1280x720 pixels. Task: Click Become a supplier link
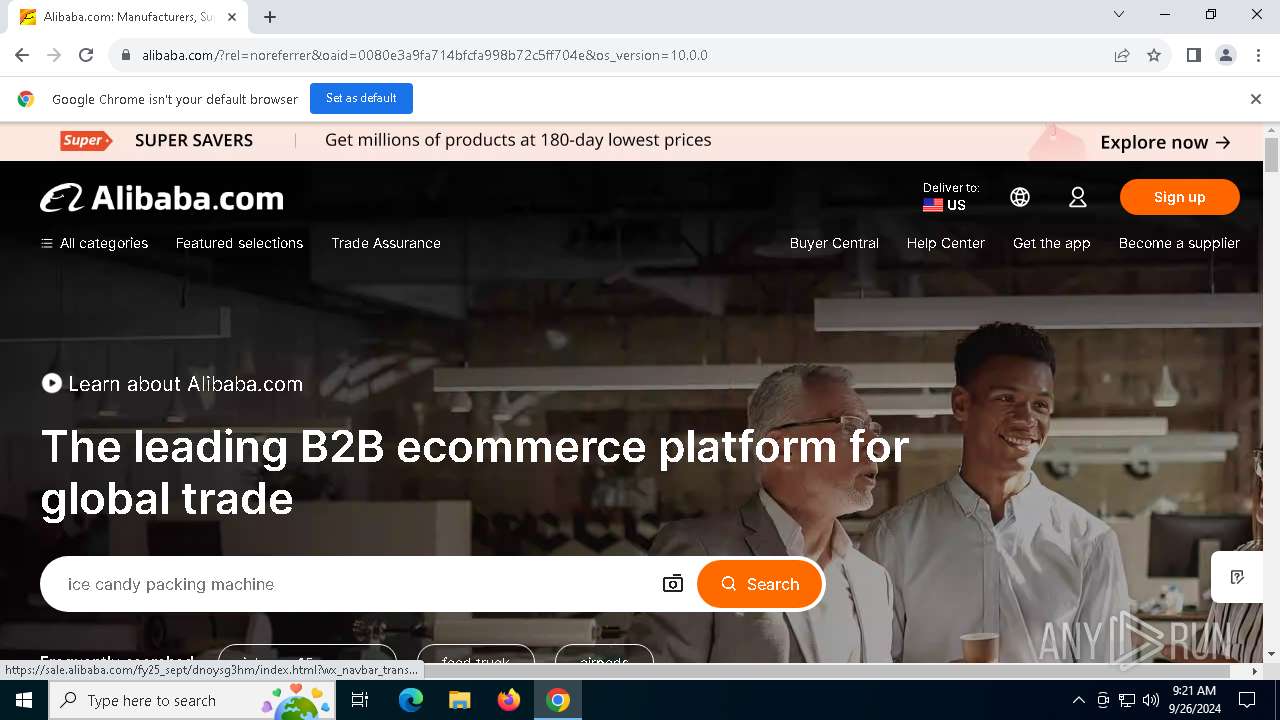1179,243
